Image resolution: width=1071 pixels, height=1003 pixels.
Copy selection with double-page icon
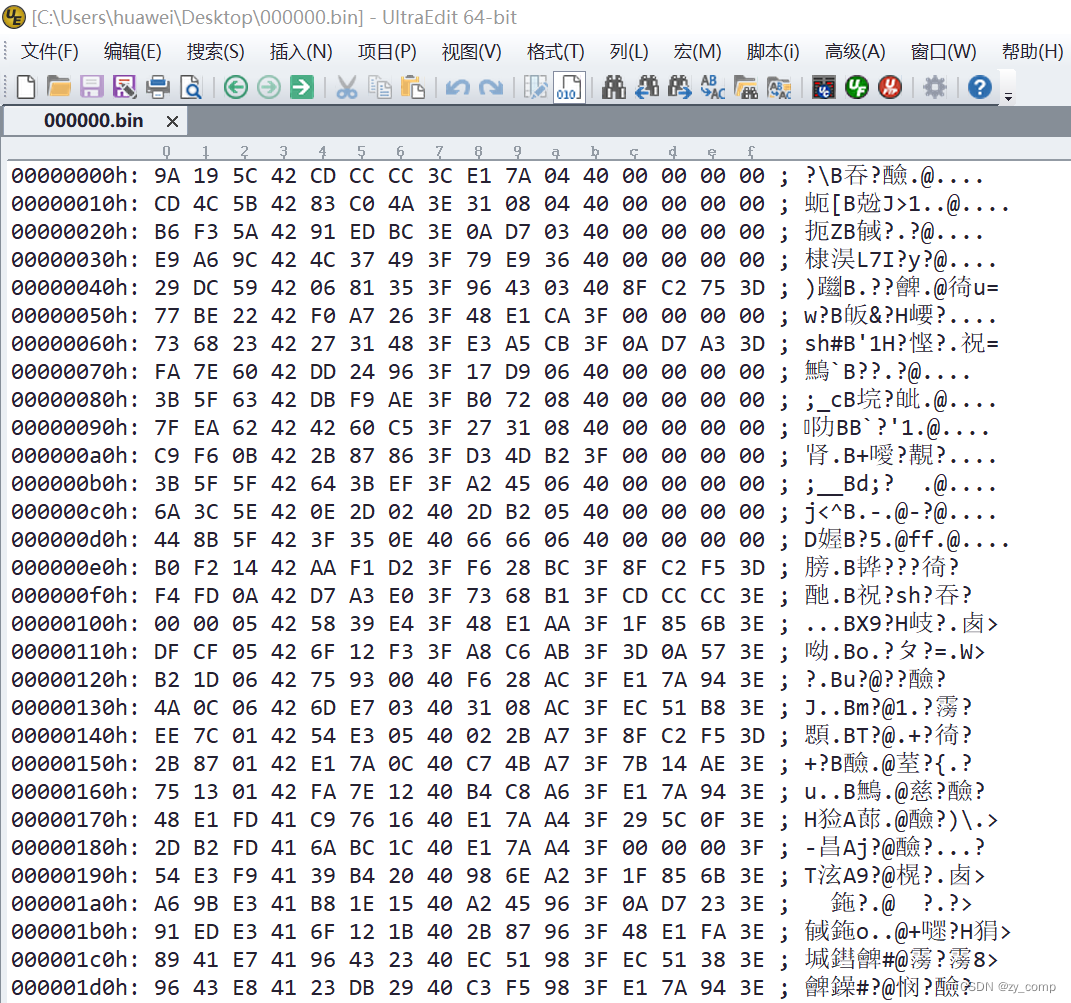pyautogui.click(x=380, y=87)
